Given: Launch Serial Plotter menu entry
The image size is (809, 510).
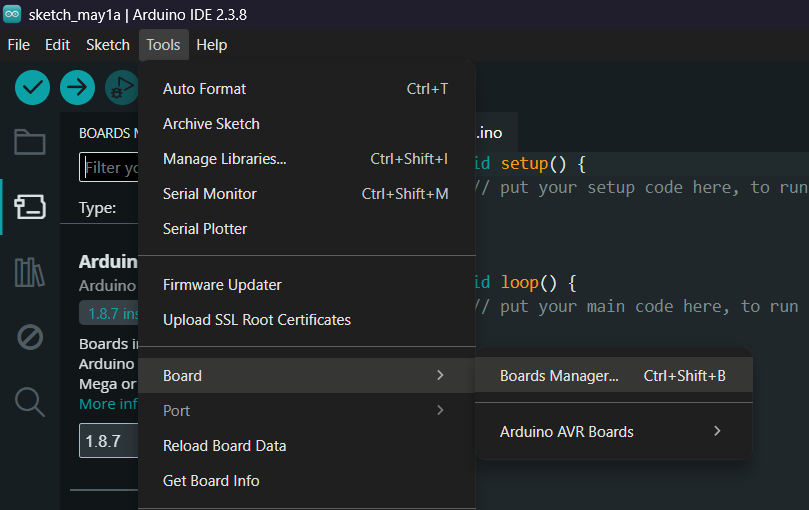Looking at the screenshot, I should click(306, 229).
